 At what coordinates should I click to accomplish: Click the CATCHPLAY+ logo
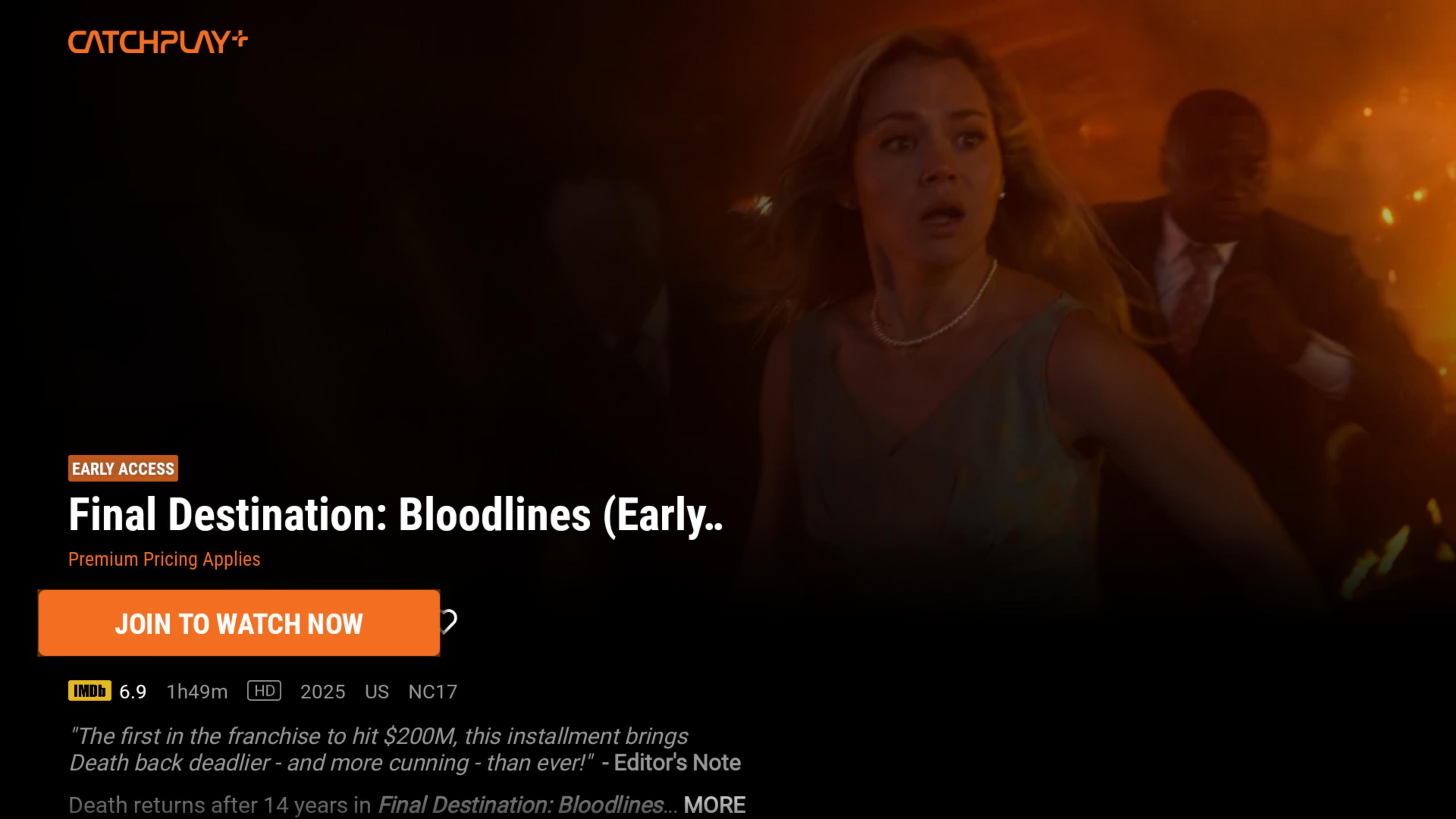pos(158,42)
